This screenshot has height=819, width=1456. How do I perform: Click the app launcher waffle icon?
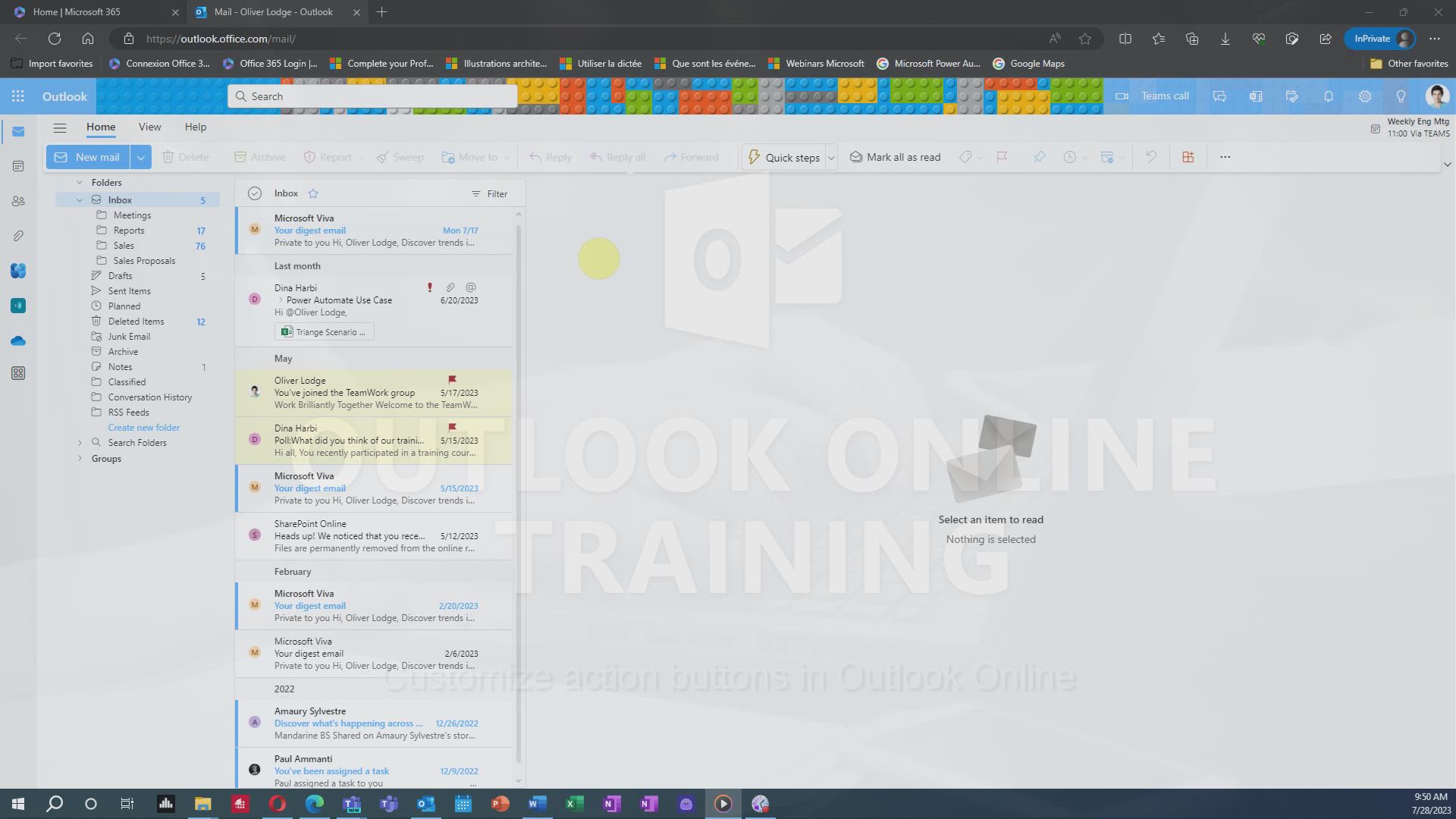tap(18, 96)
